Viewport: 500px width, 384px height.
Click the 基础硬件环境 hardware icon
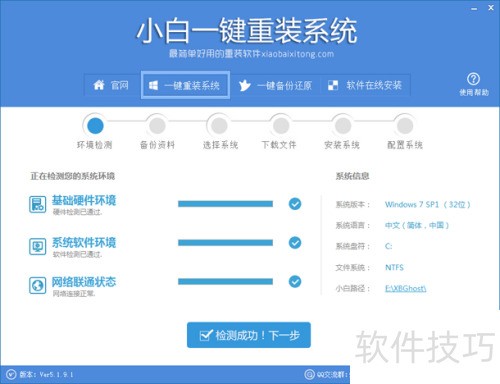pyautogui.click(x=37, y=204)
